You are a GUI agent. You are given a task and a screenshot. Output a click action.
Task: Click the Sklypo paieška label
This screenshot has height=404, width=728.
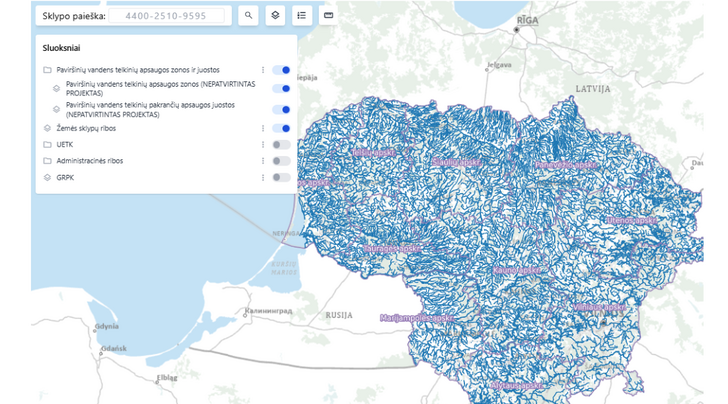pos(74,16)
